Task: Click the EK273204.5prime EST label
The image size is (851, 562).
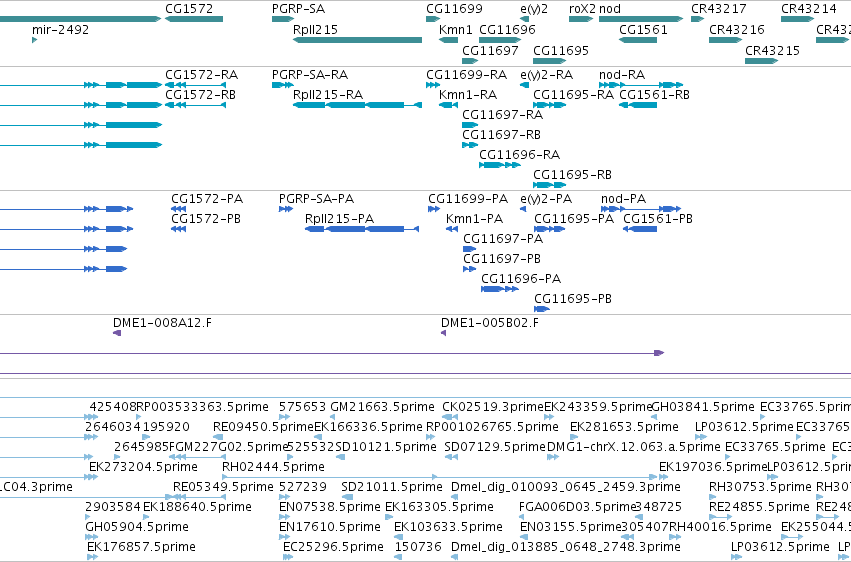Action: click(x=143, y=468)
